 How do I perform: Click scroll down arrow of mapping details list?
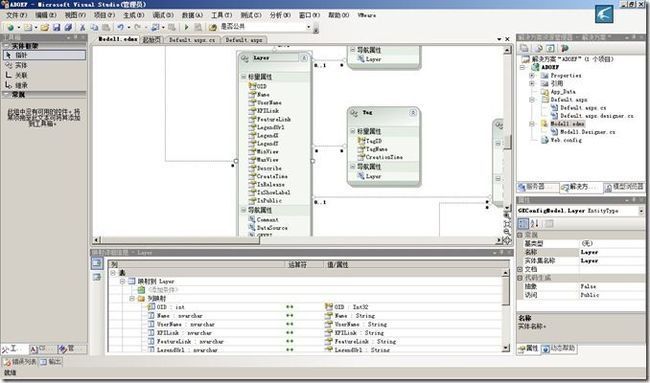[506, 348]
